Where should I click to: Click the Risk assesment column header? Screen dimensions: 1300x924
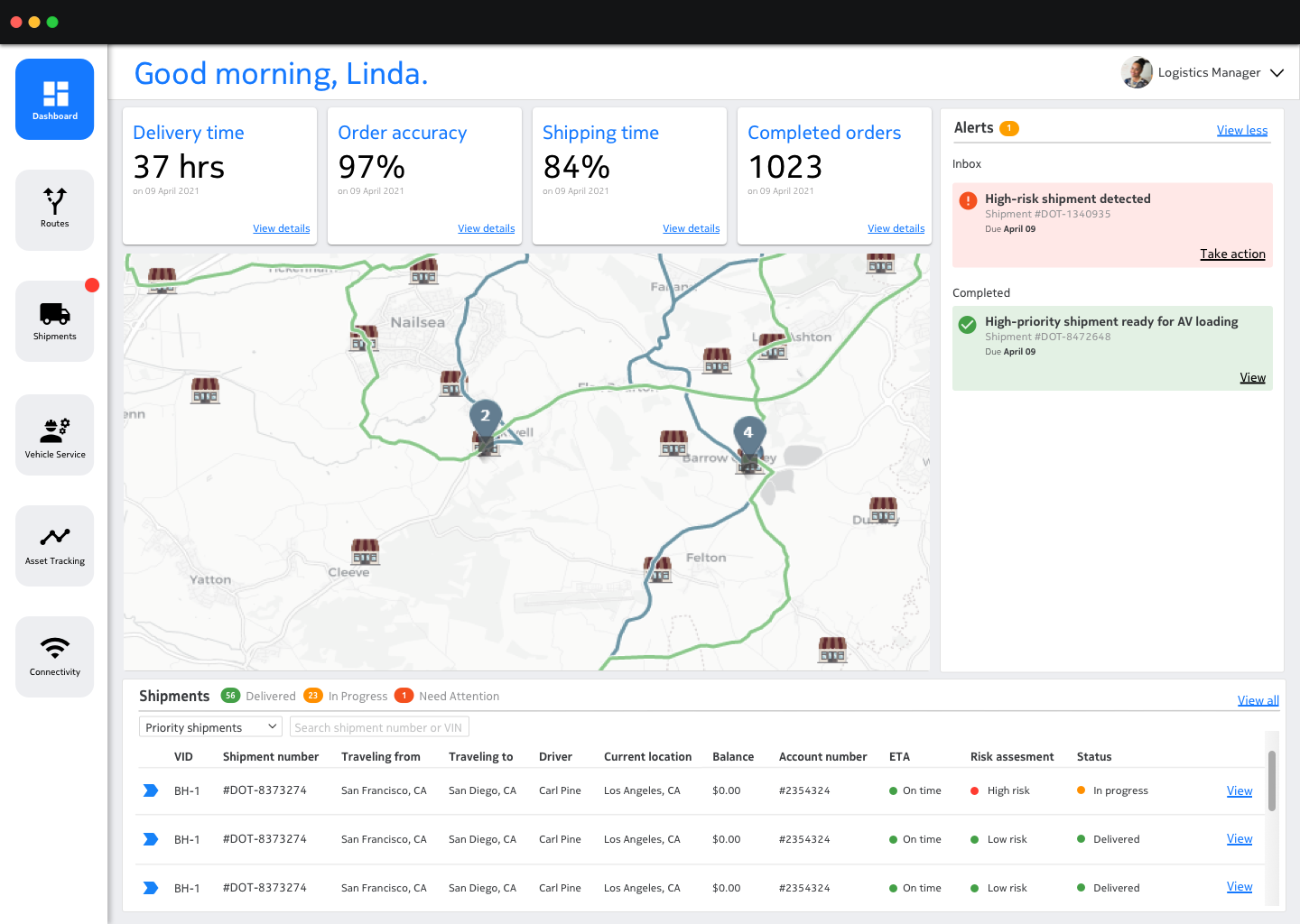click(x=1011, y=757)
